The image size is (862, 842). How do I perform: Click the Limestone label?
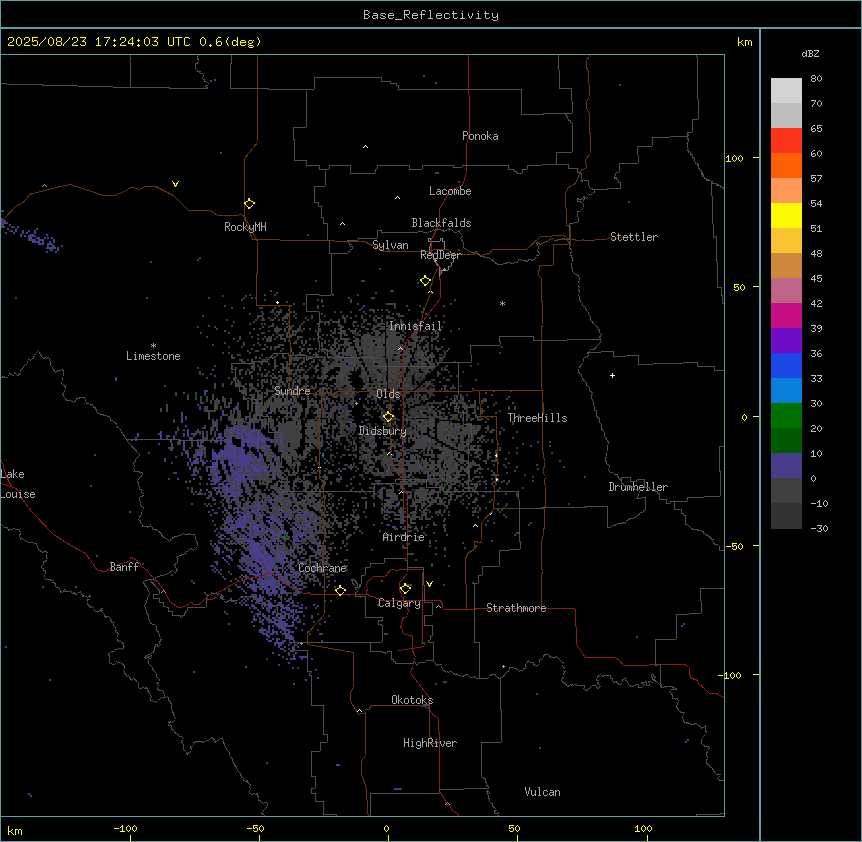(153, 356)
